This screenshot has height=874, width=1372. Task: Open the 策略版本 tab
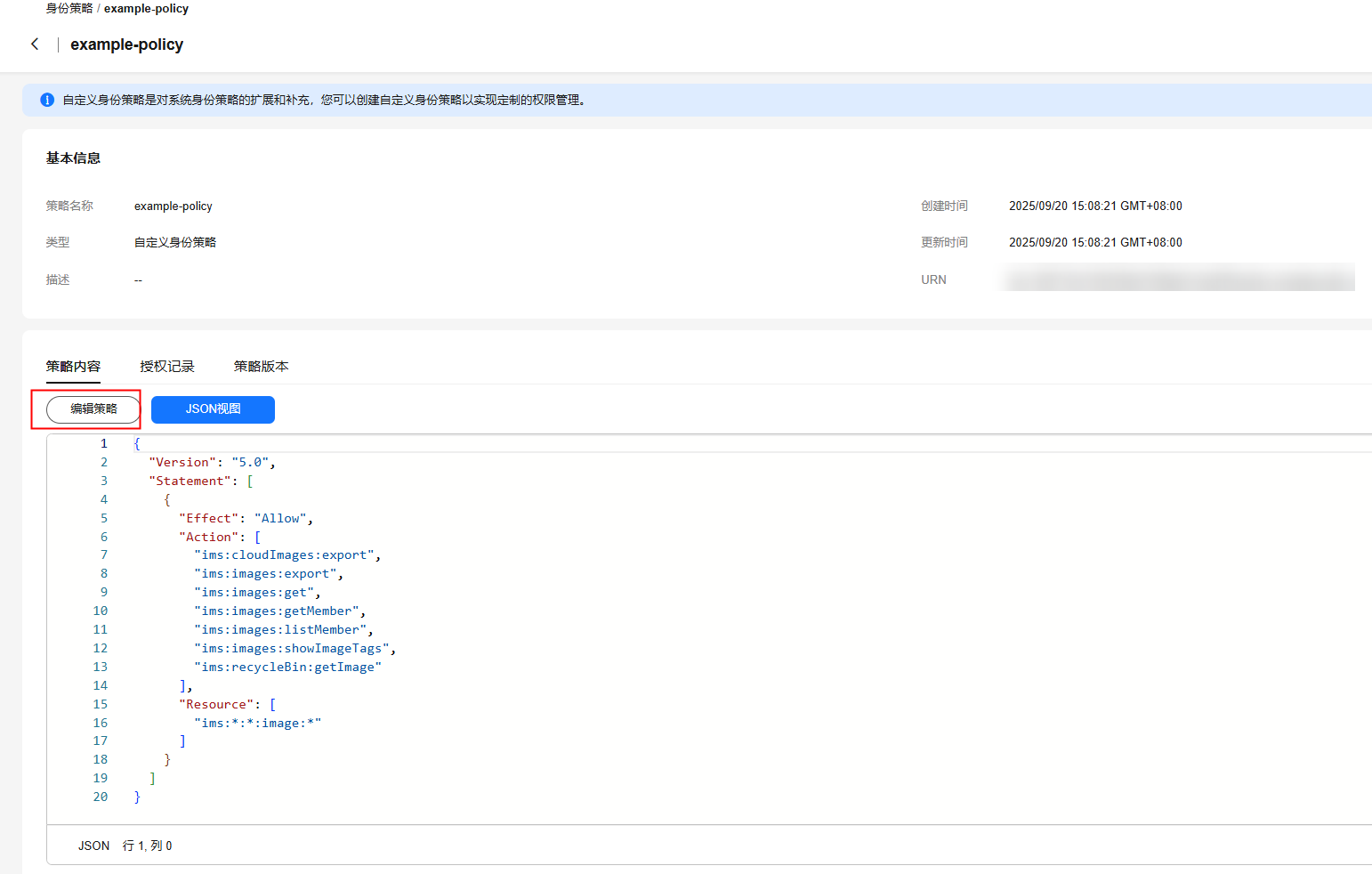coord(261,366)
